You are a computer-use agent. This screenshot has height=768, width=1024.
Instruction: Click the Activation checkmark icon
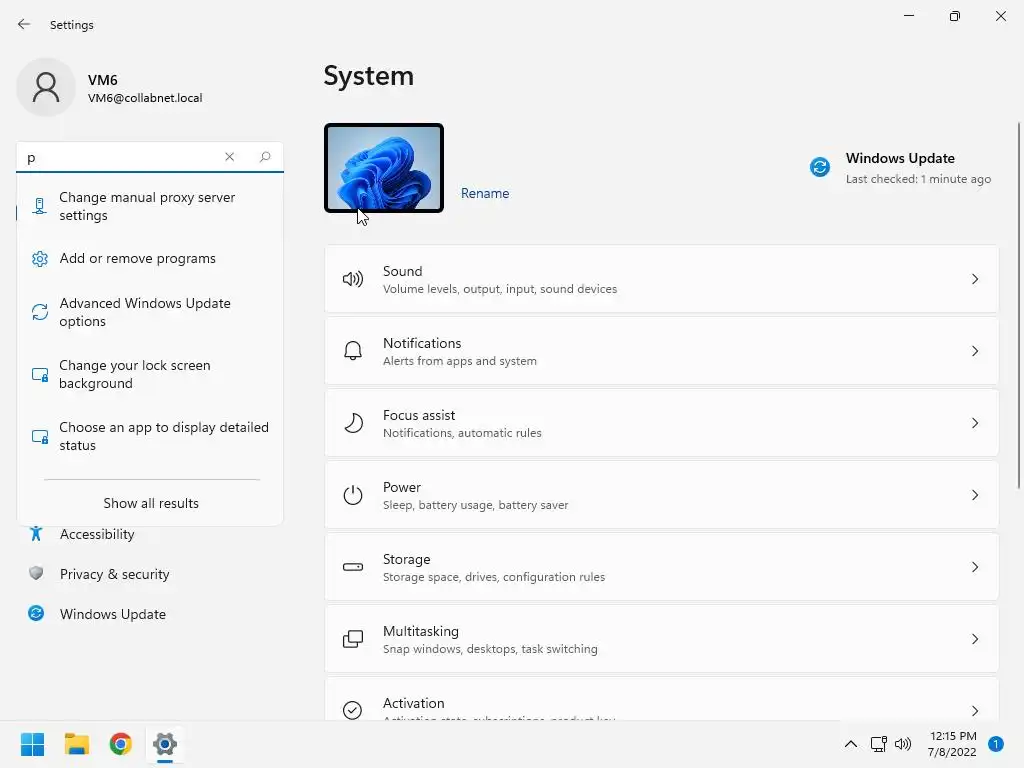[x=353, y=710]
